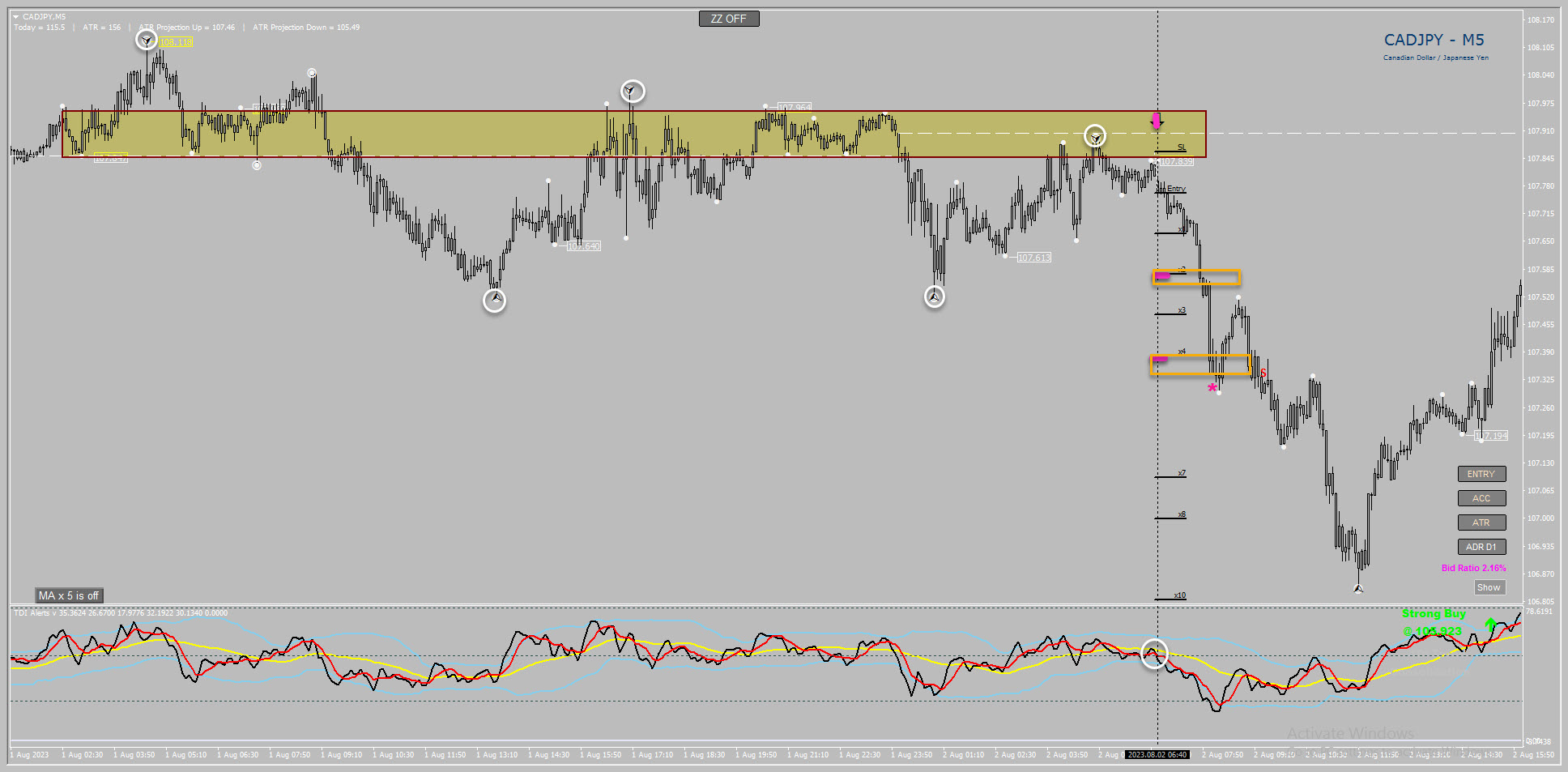Viewport: 1568px width, 772px height.
Task: Click the green up arrow in TDI panel
Action: [x=1490, y=625]
